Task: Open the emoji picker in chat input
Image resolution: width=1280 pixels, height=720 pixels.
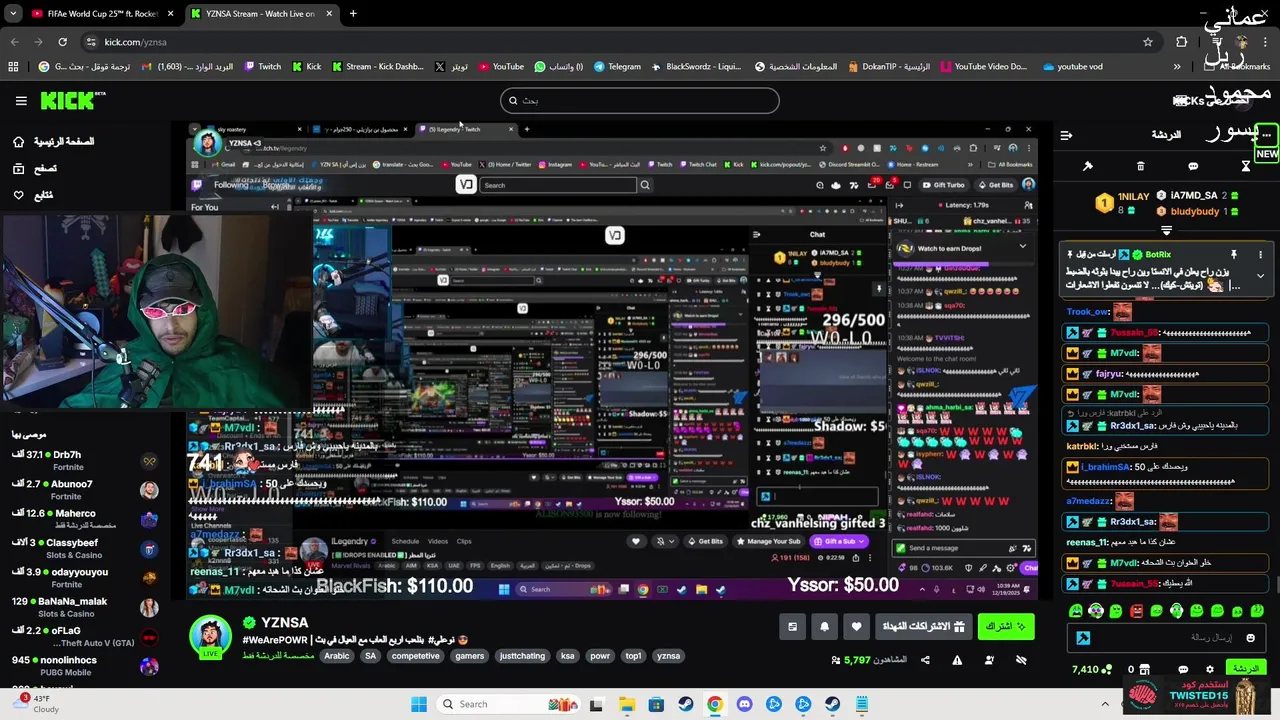Action: [1250, 637]
